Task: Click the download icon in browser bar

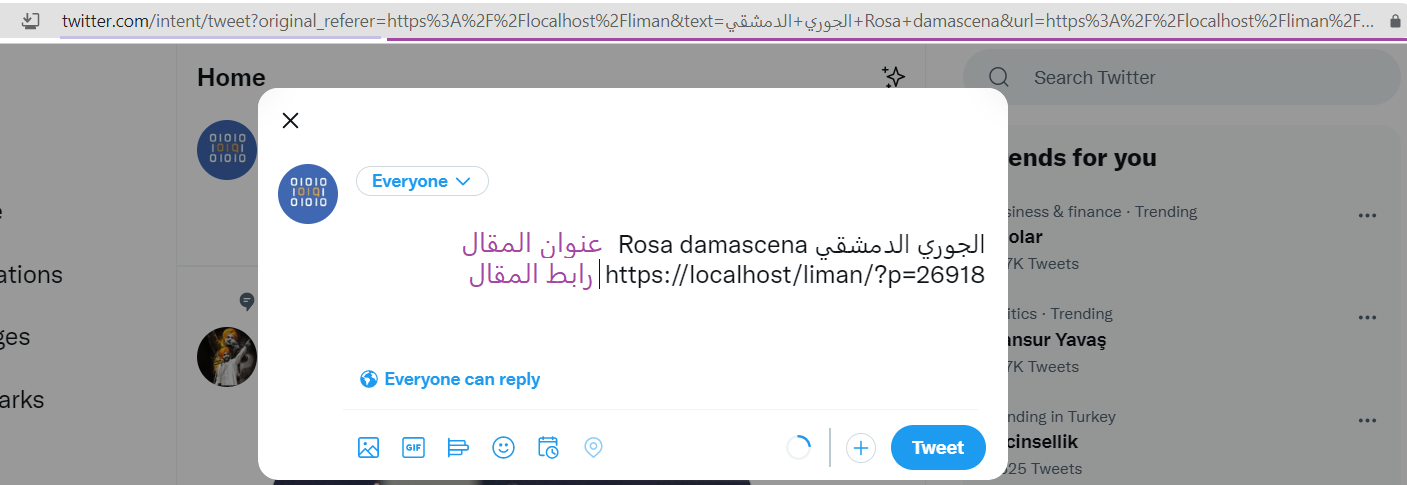Action: point(31,20)
